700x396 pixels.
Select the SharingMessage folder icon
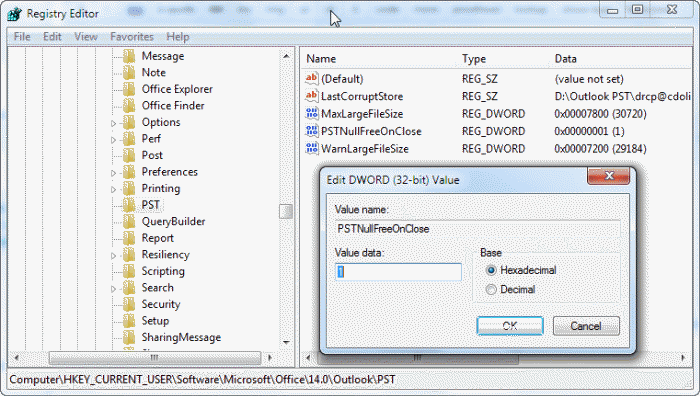(129, 337)
